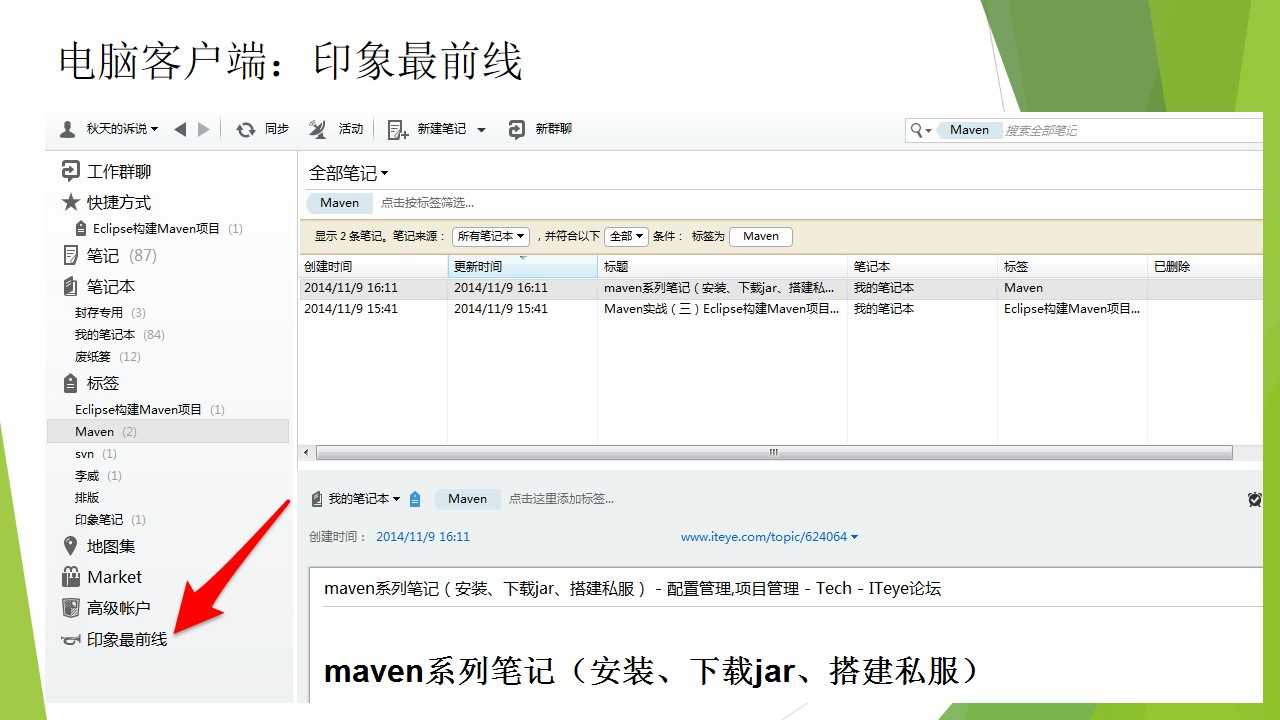Select 笔记 (87) in the sidebar
Screen dimensions: 1280x720
pos(110,255)
